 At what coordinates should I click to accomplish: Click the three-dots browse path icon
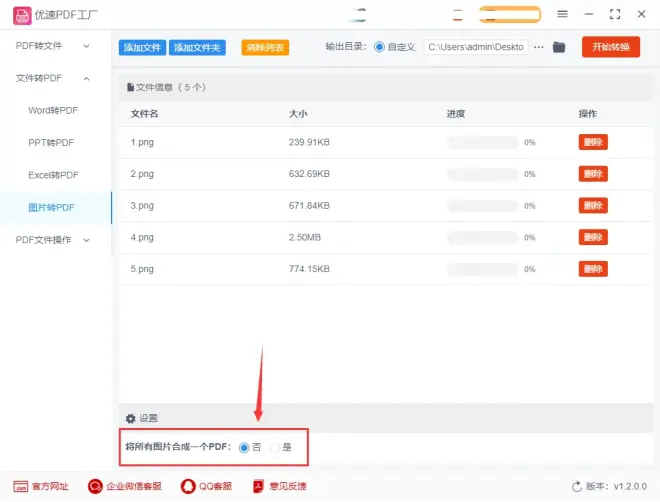539,47
